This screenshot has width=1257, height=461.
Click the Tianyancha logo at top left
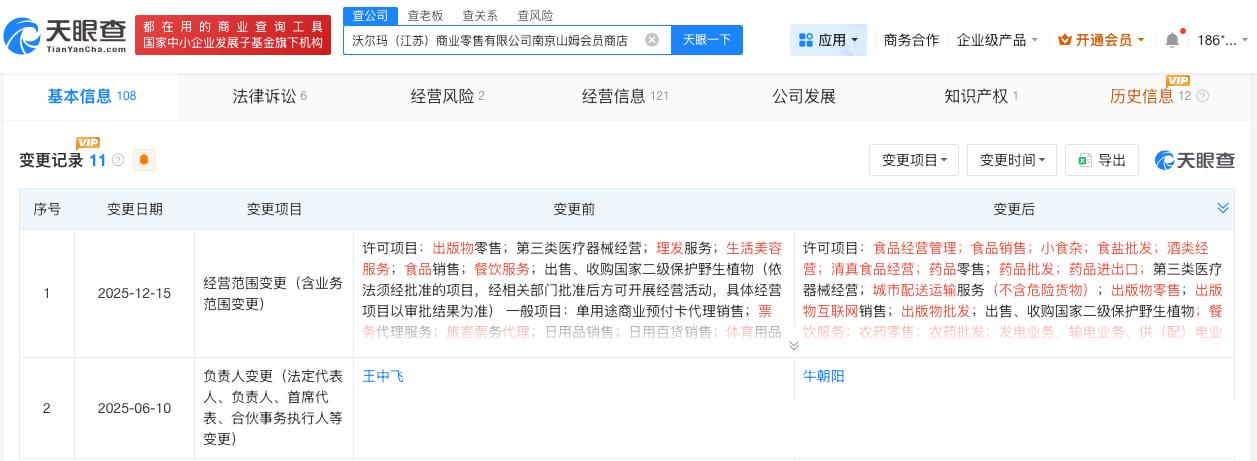click(x=65, y=37)
